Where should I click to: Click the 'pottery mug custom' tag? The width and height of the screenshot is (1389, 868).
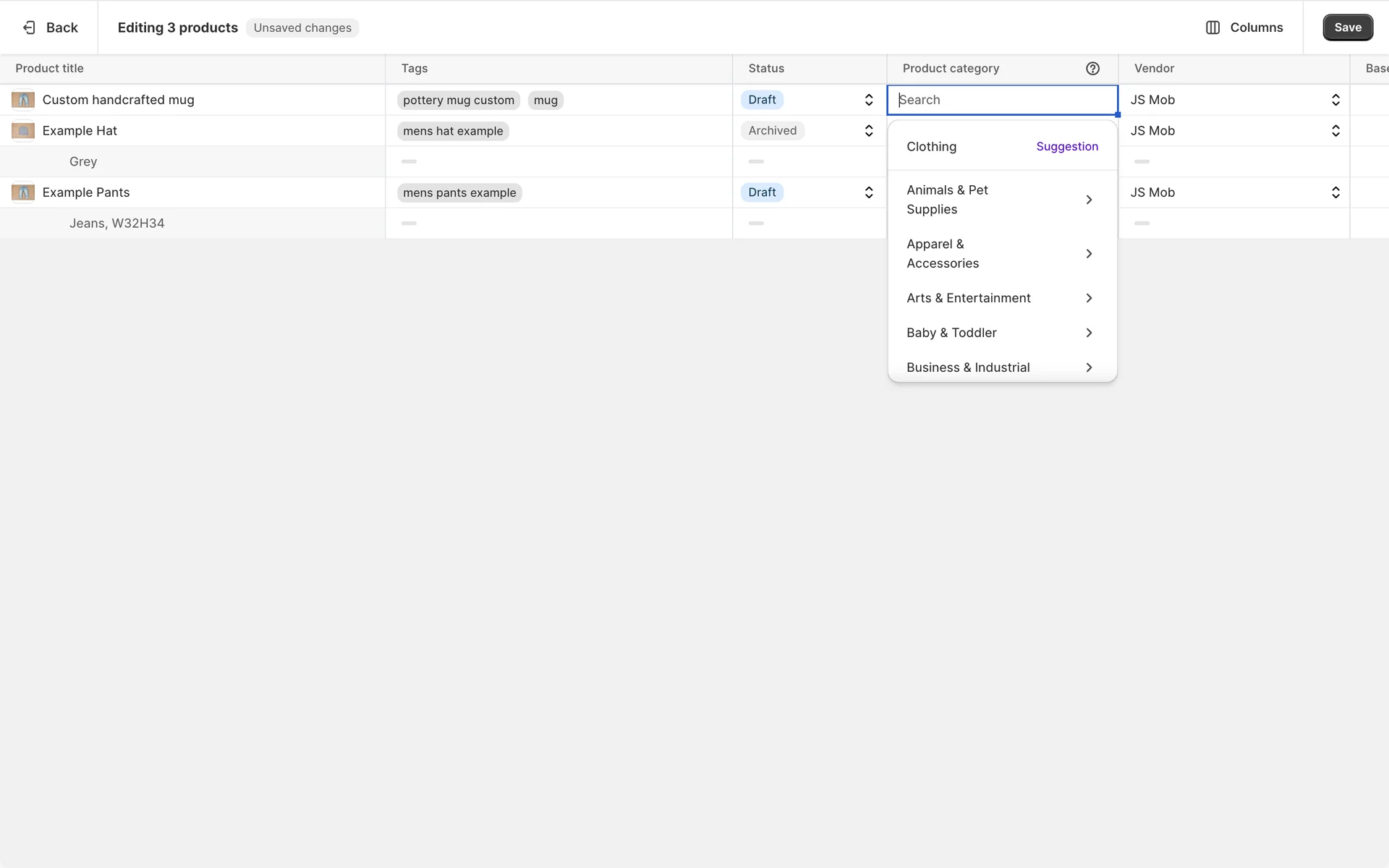pos(458,101)
